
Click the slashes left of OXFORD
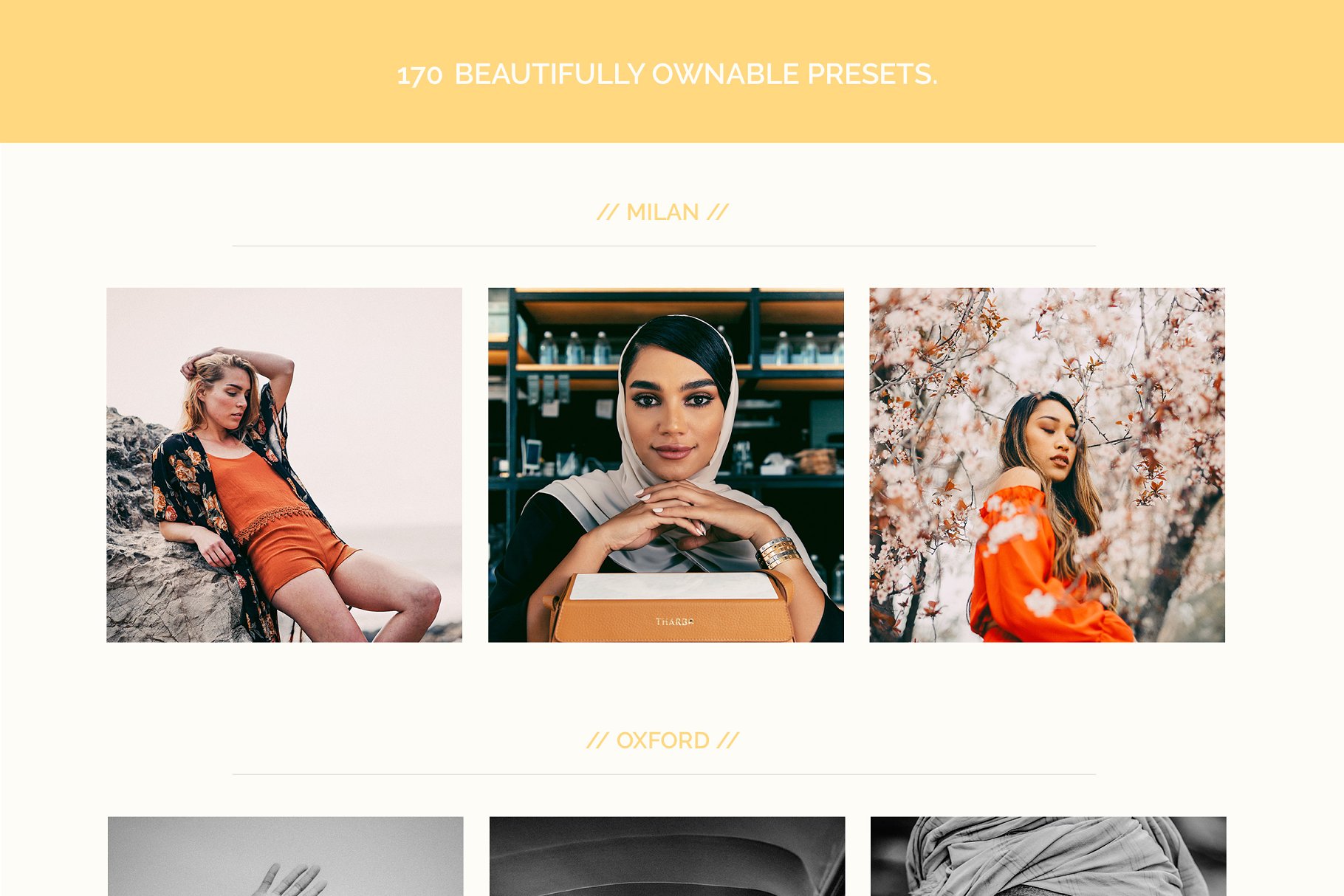[x=597, y=740]
